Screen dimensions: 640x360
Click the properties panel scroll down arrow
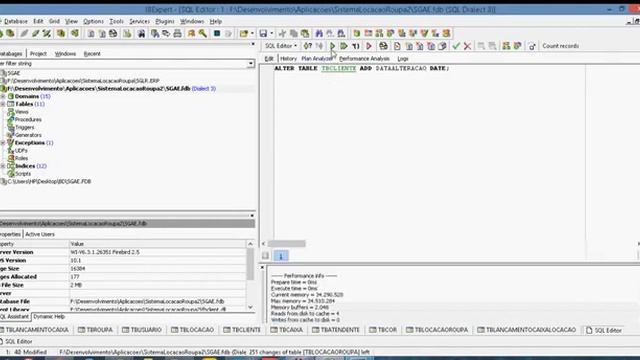(x=250, y=308)
